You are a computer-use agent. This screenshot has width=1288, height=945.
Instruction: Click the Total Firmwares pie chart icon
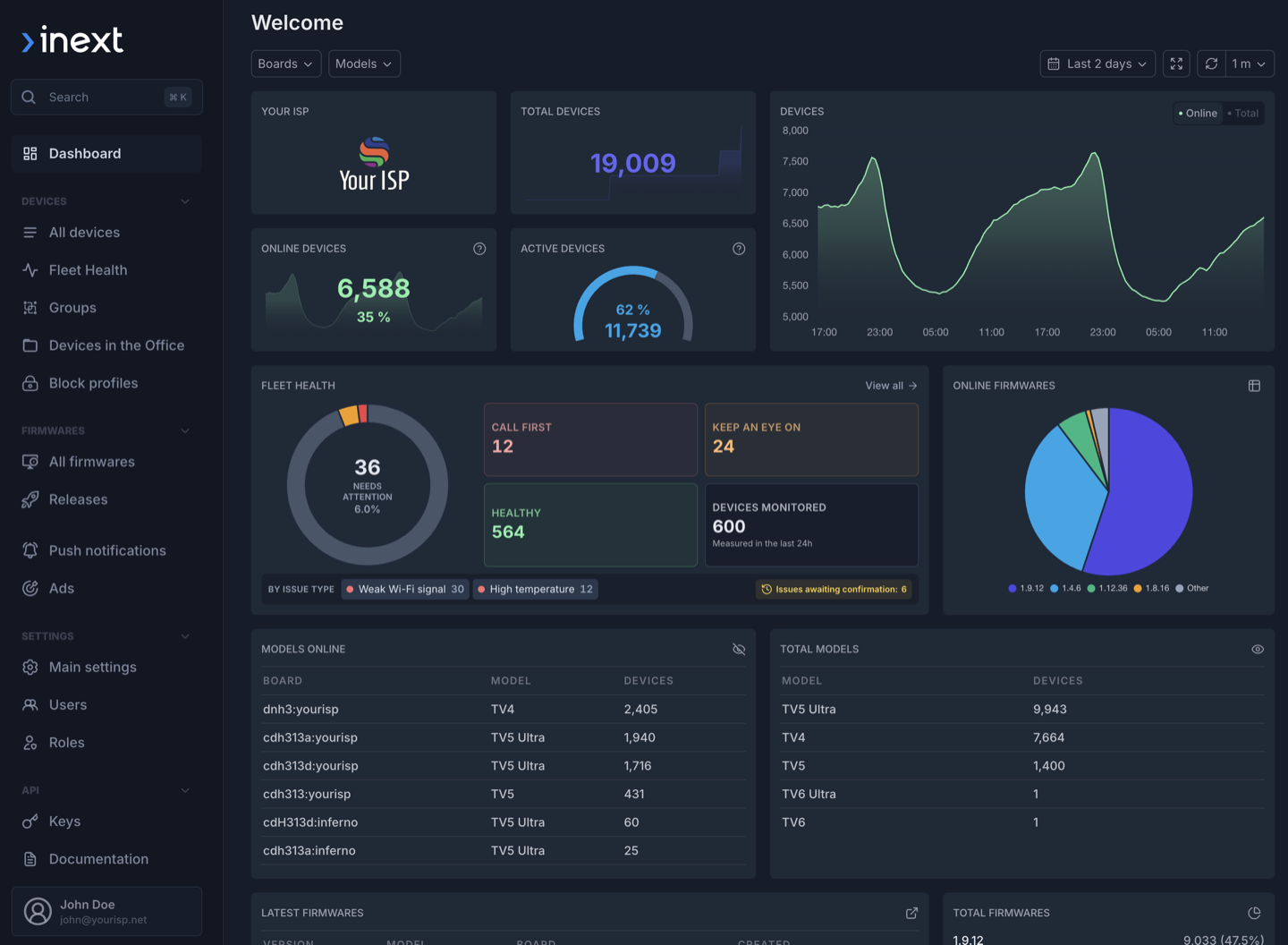click(1254, 913)
